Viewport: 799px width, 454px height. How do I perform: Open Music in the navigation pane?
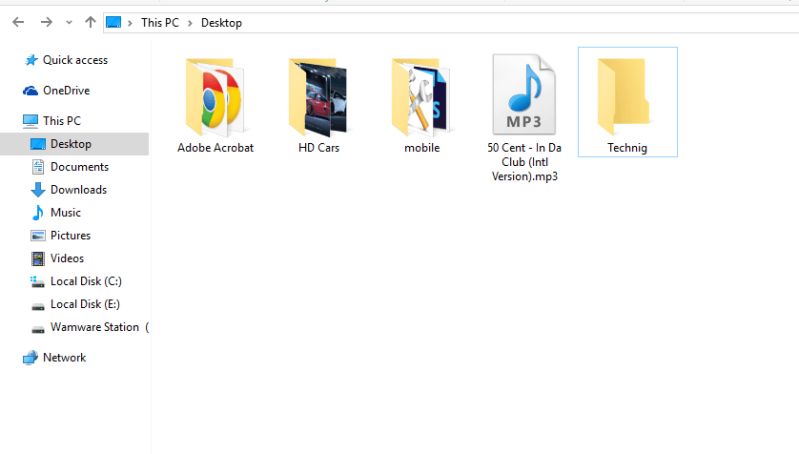(x=65, y=212)
